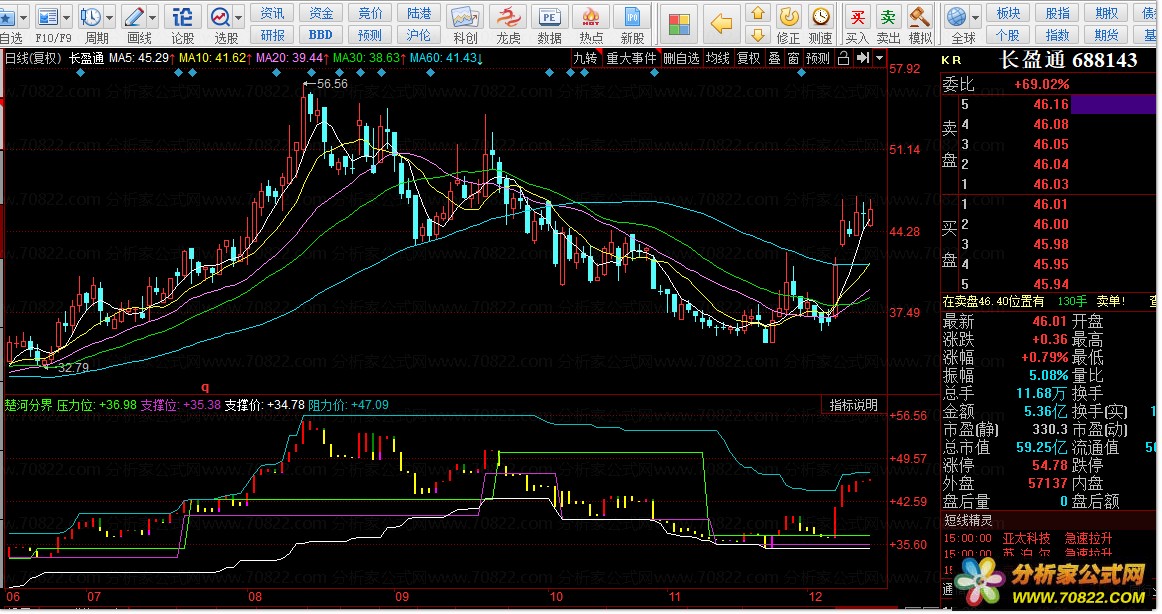This screenshot has height=614, width=1162.
Task: Select the 板块 sector tab
Action: [1009, 13]
